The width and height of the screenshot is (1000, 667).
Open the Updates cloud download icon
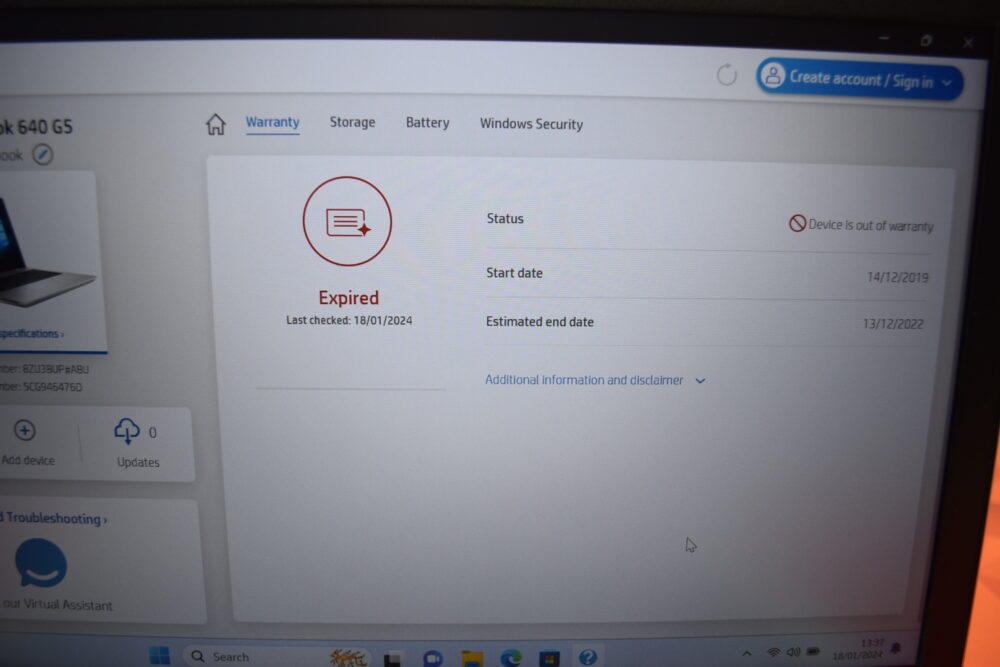(127, 431)
